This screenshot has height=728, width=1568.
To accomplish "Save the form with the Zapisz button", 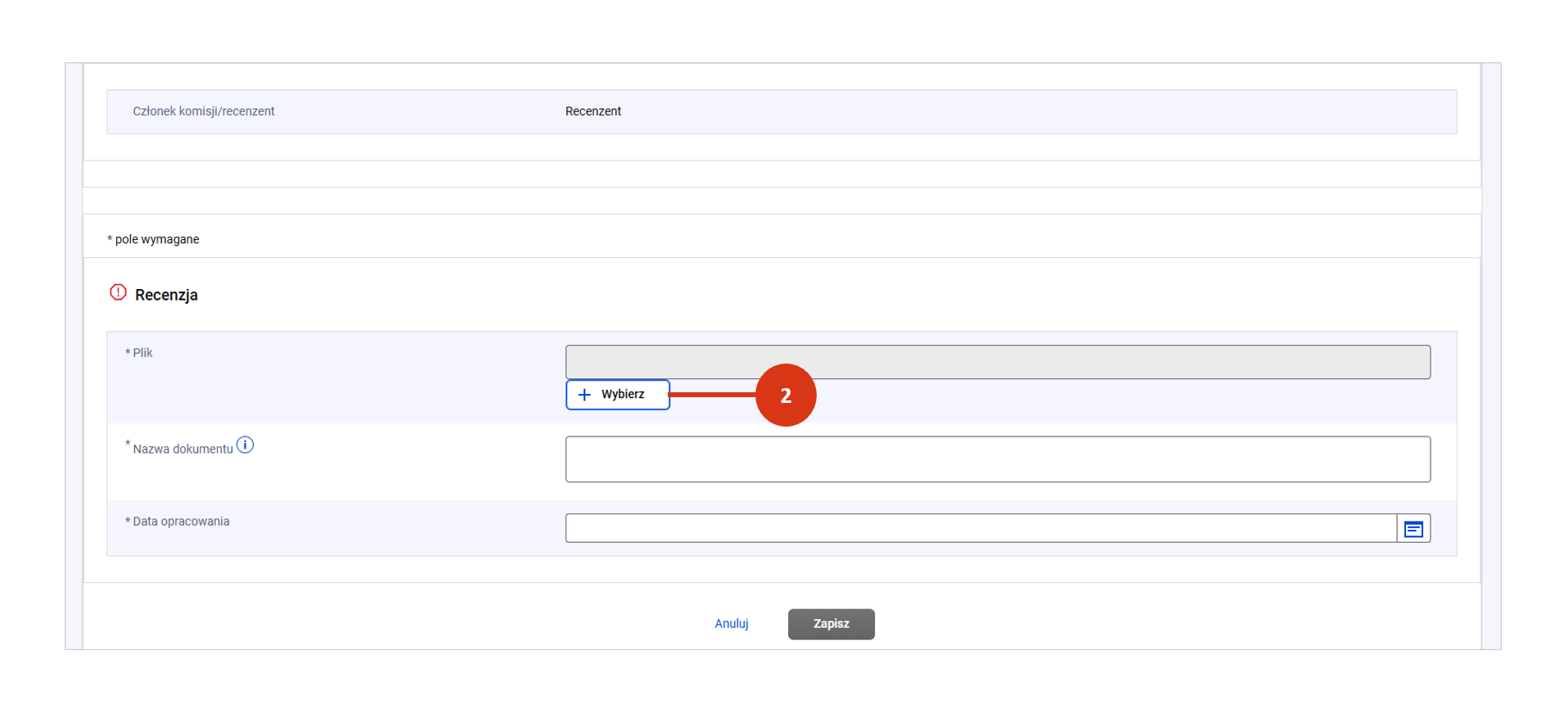I will coord(831,624).
